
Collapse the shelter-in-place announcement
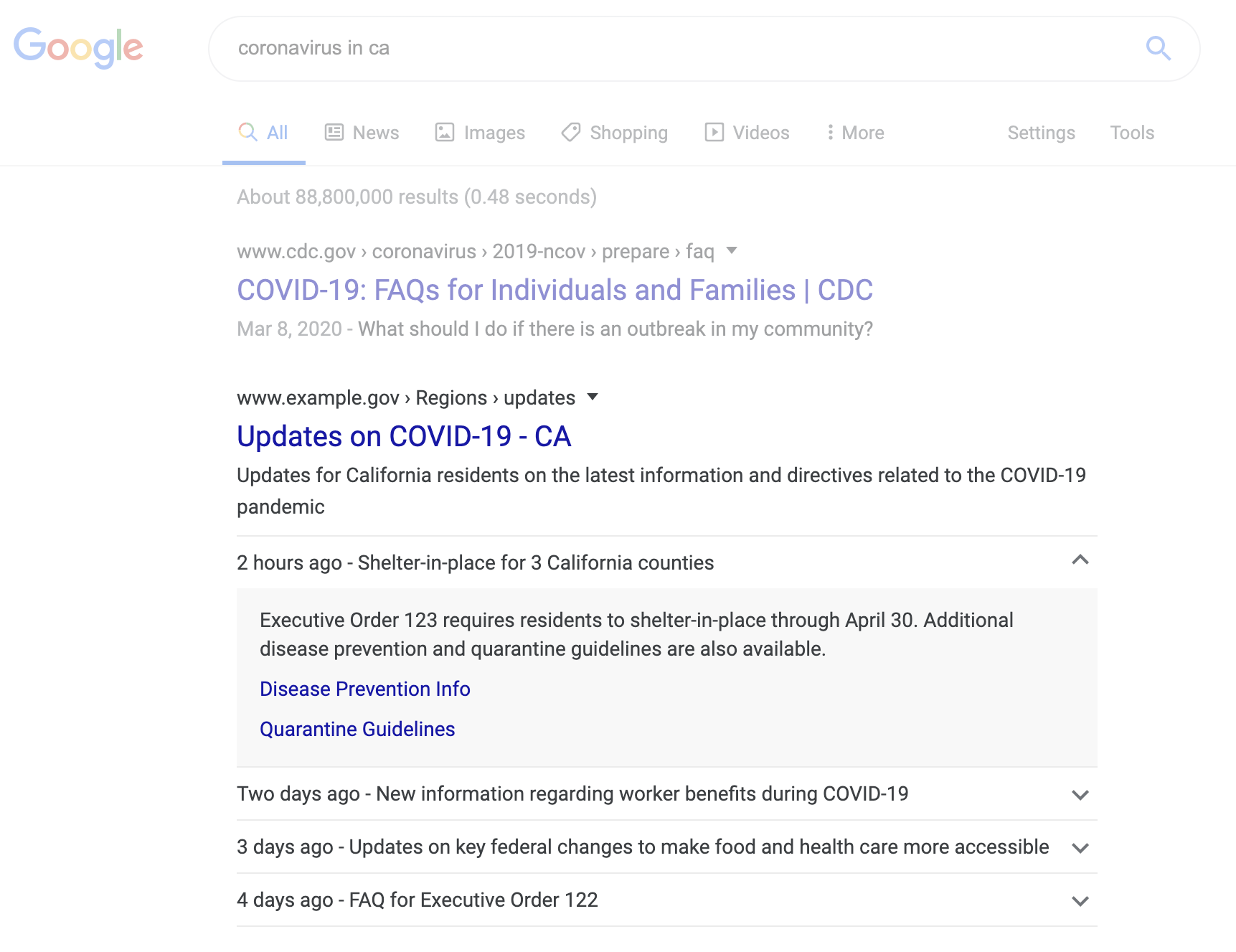1079,561
